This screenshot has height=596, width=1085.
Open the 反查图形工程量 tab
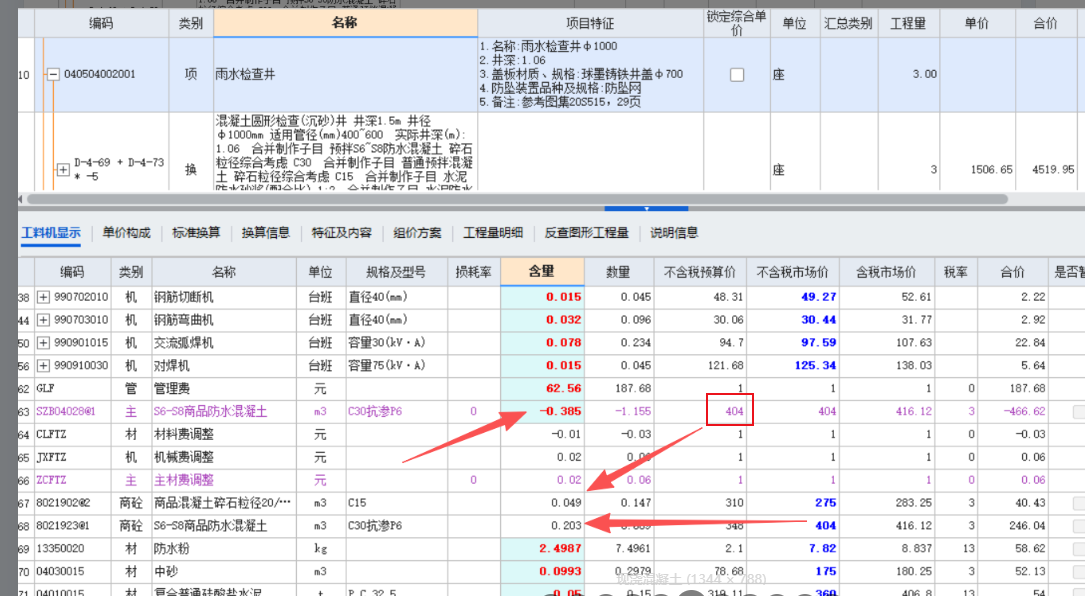(x=586, y=233)
